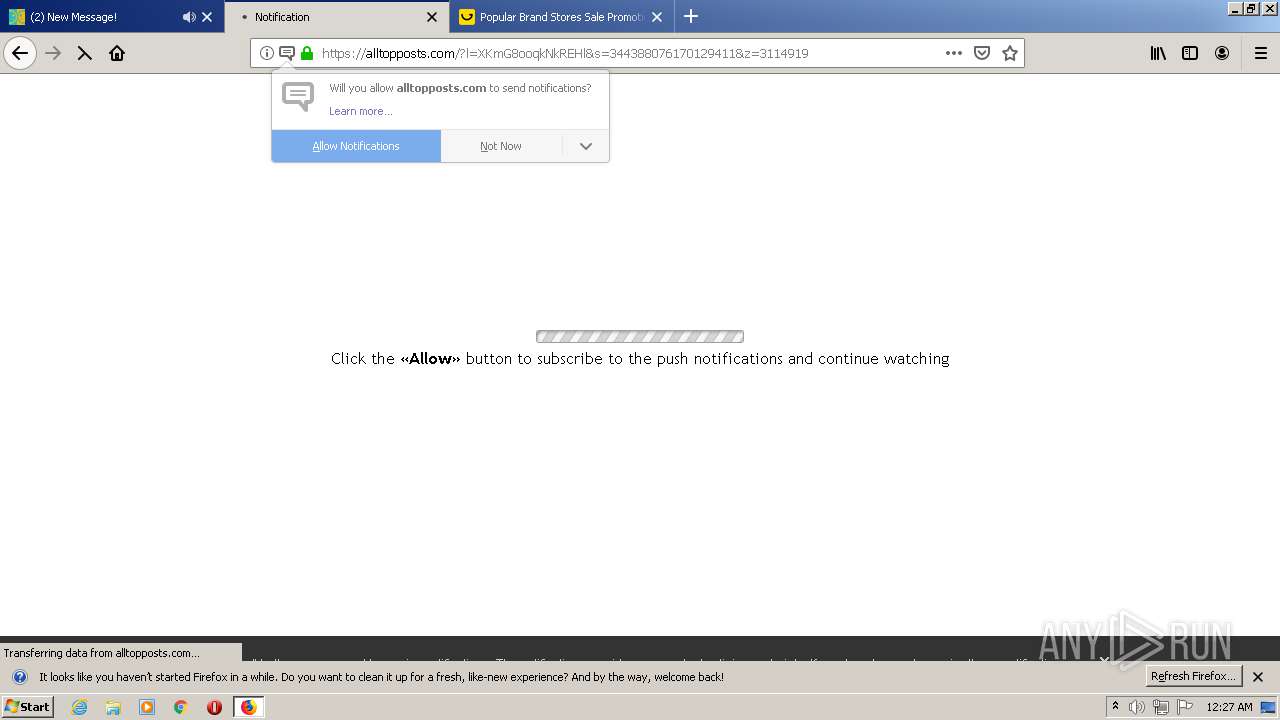This screenshot has width=1280, height=720.
Task: Close the dark bottom page banner
Action: point(1104,659)
